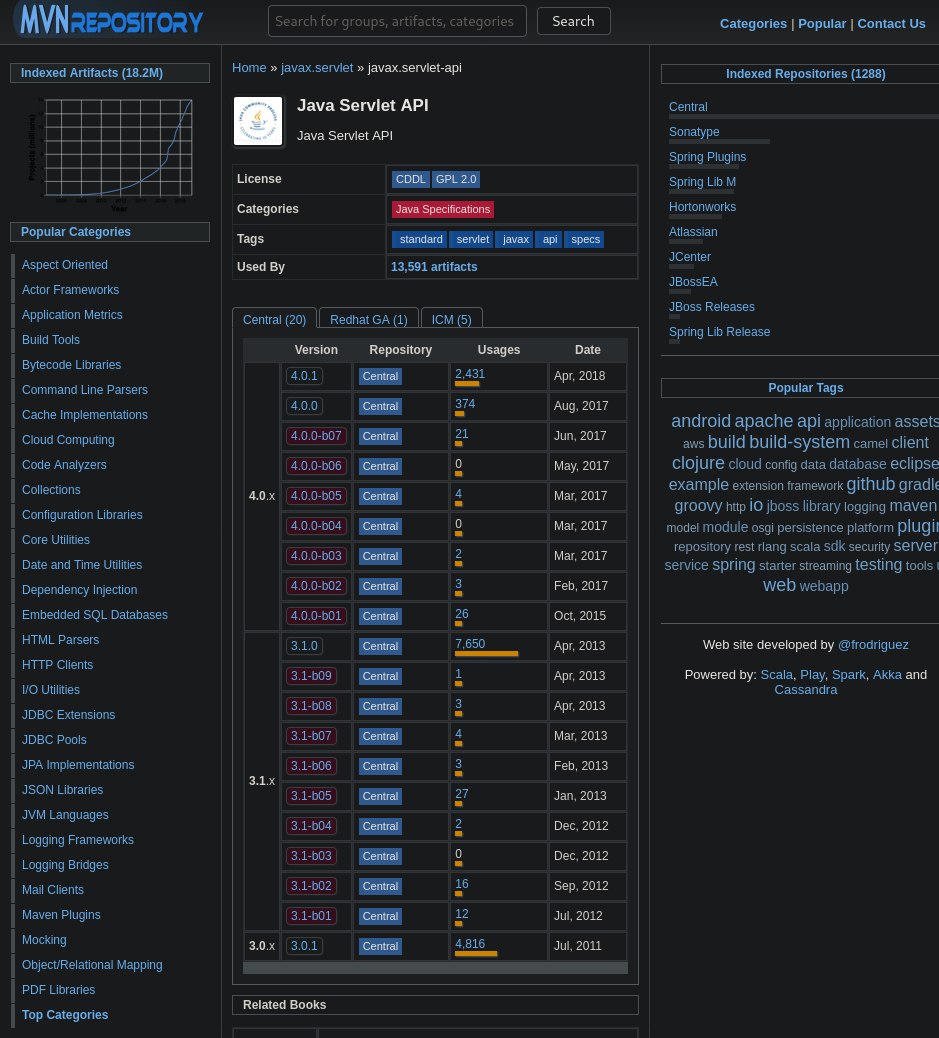This screenshot has width=939, height=1038.
Task: Open version 3.1-b05
Action: point(311,796)
